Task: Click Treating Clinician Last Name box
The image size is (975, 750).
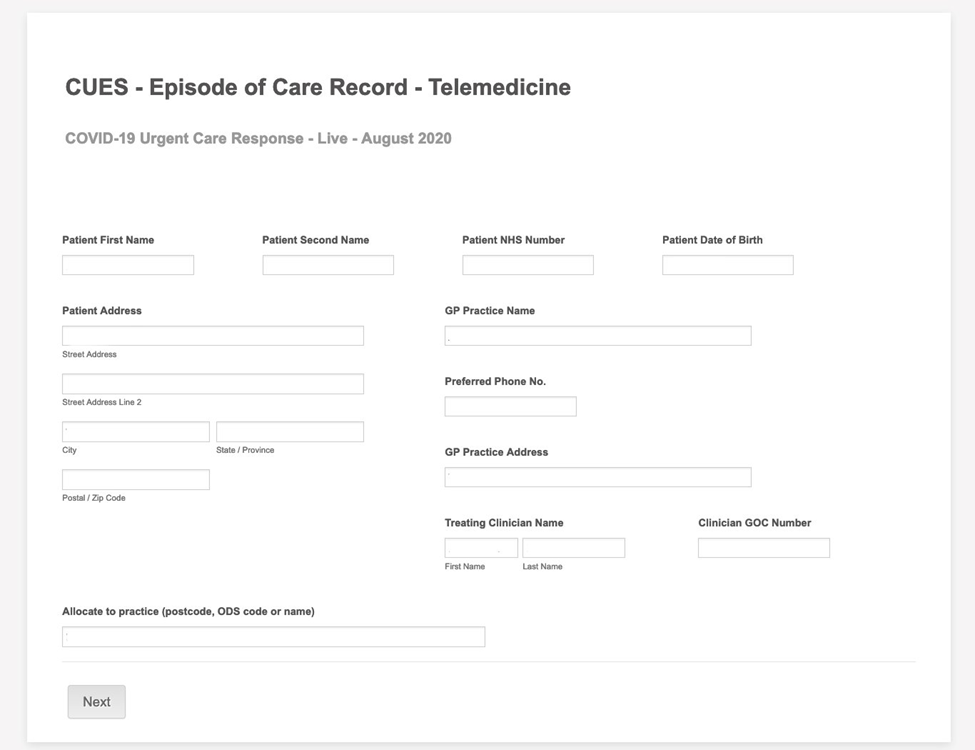Action: [x=573, y=548]
